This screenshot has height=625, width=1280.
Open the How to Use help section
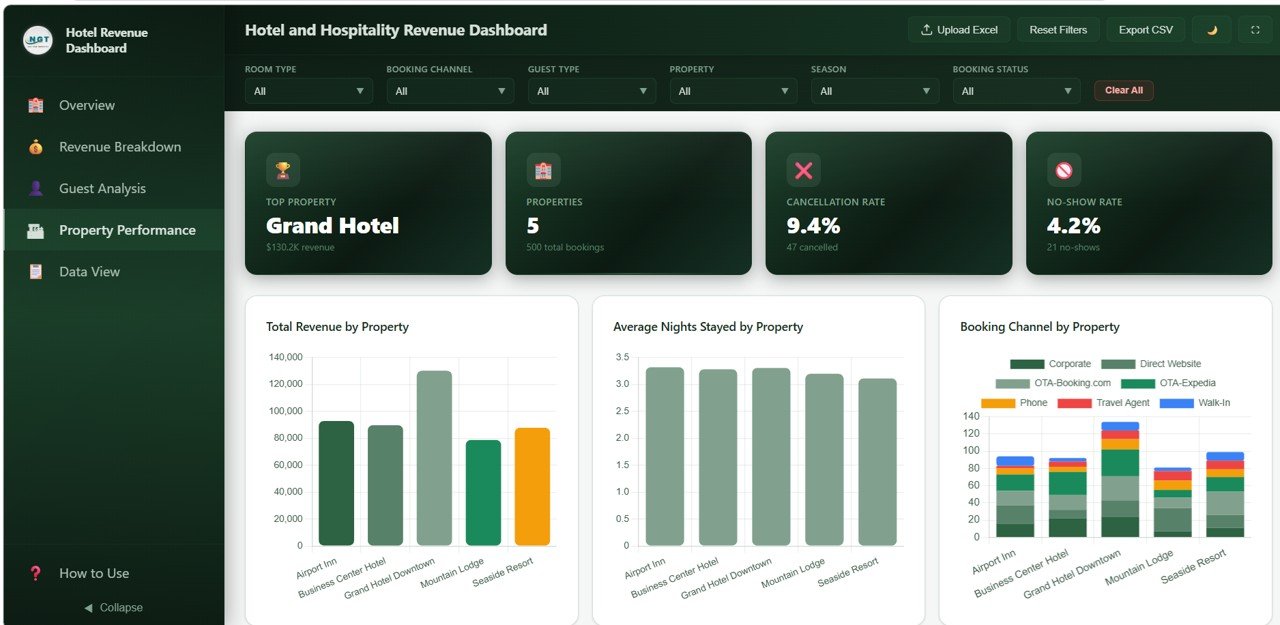(x=94, y=573)
